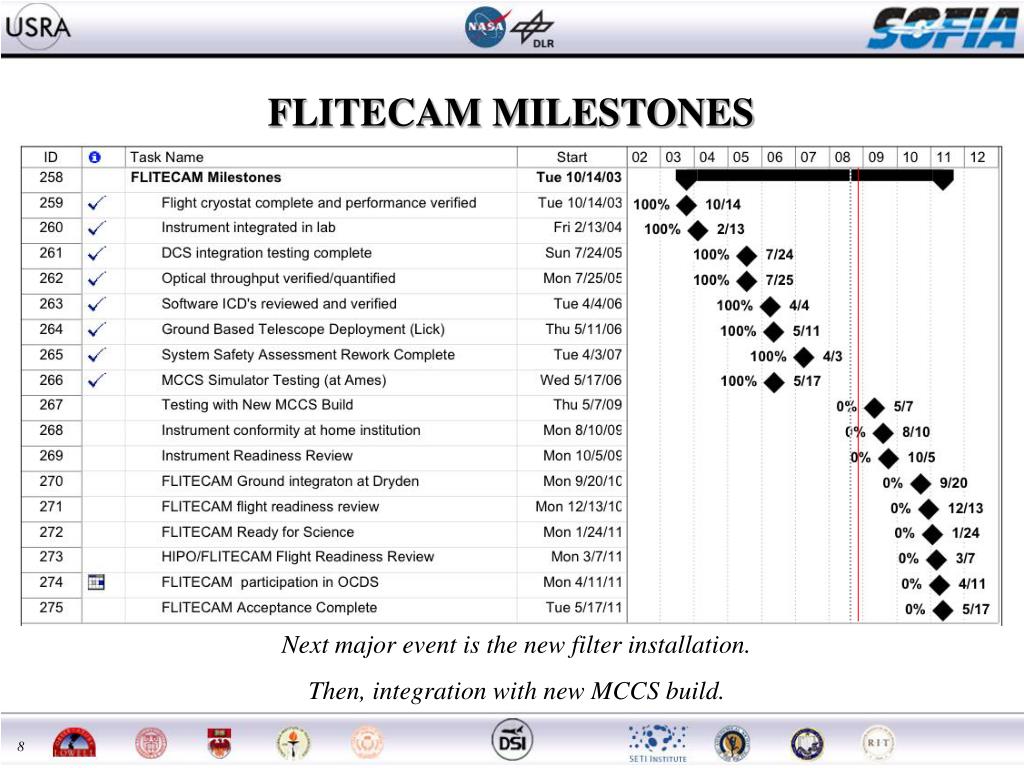Select MCCS Simulator Testing (at Ames)
1024x768 pixels.
[x=274, y=381]
